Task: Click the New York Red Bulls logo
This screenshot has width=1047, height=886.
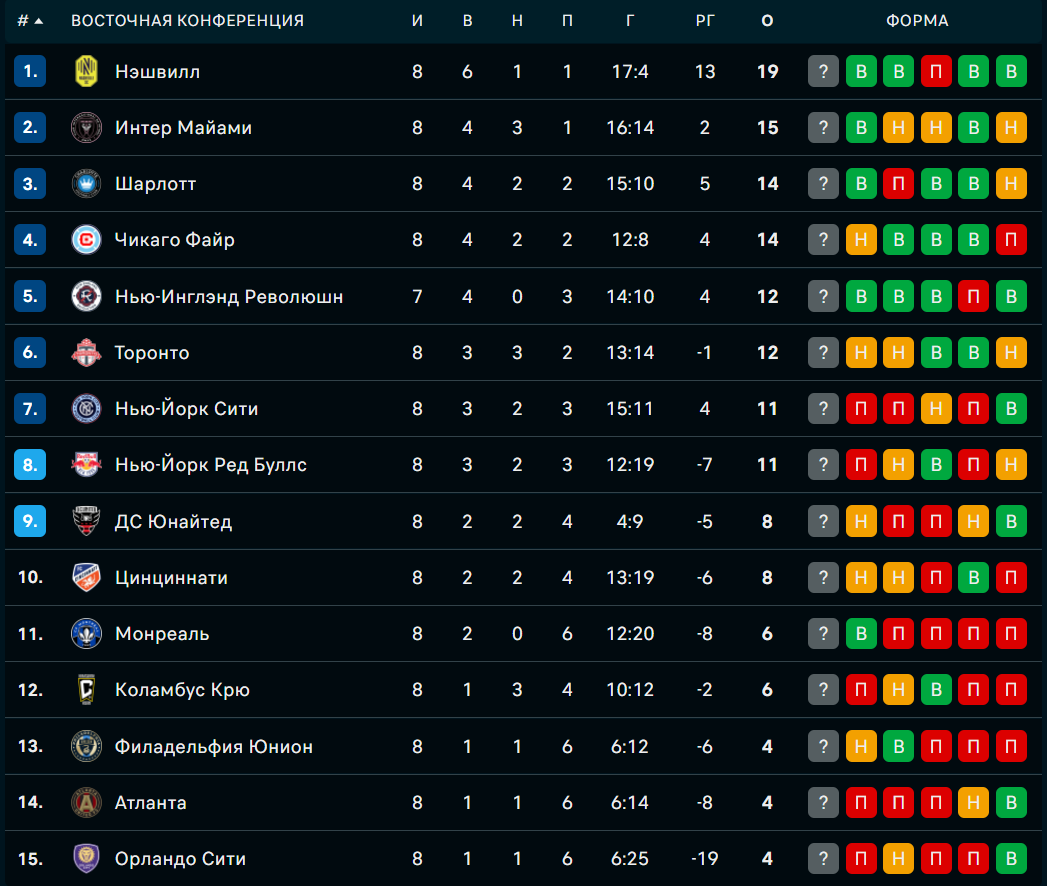Action: coord(87,465)
